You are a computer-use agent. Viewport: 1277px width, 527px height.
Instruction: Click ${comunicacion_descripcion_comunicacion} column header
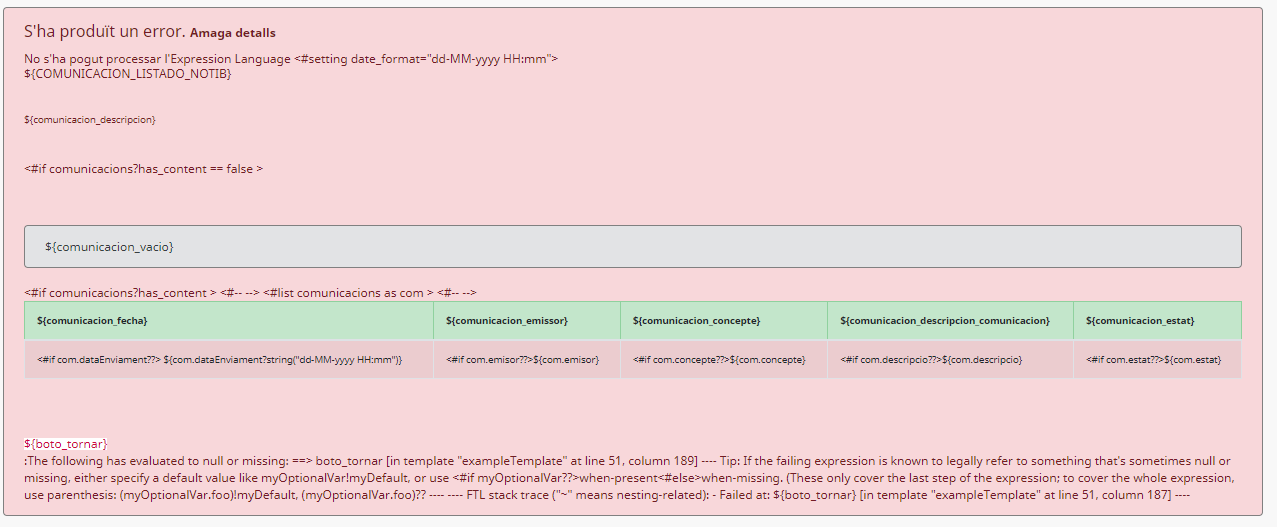[x=951, y=320]
